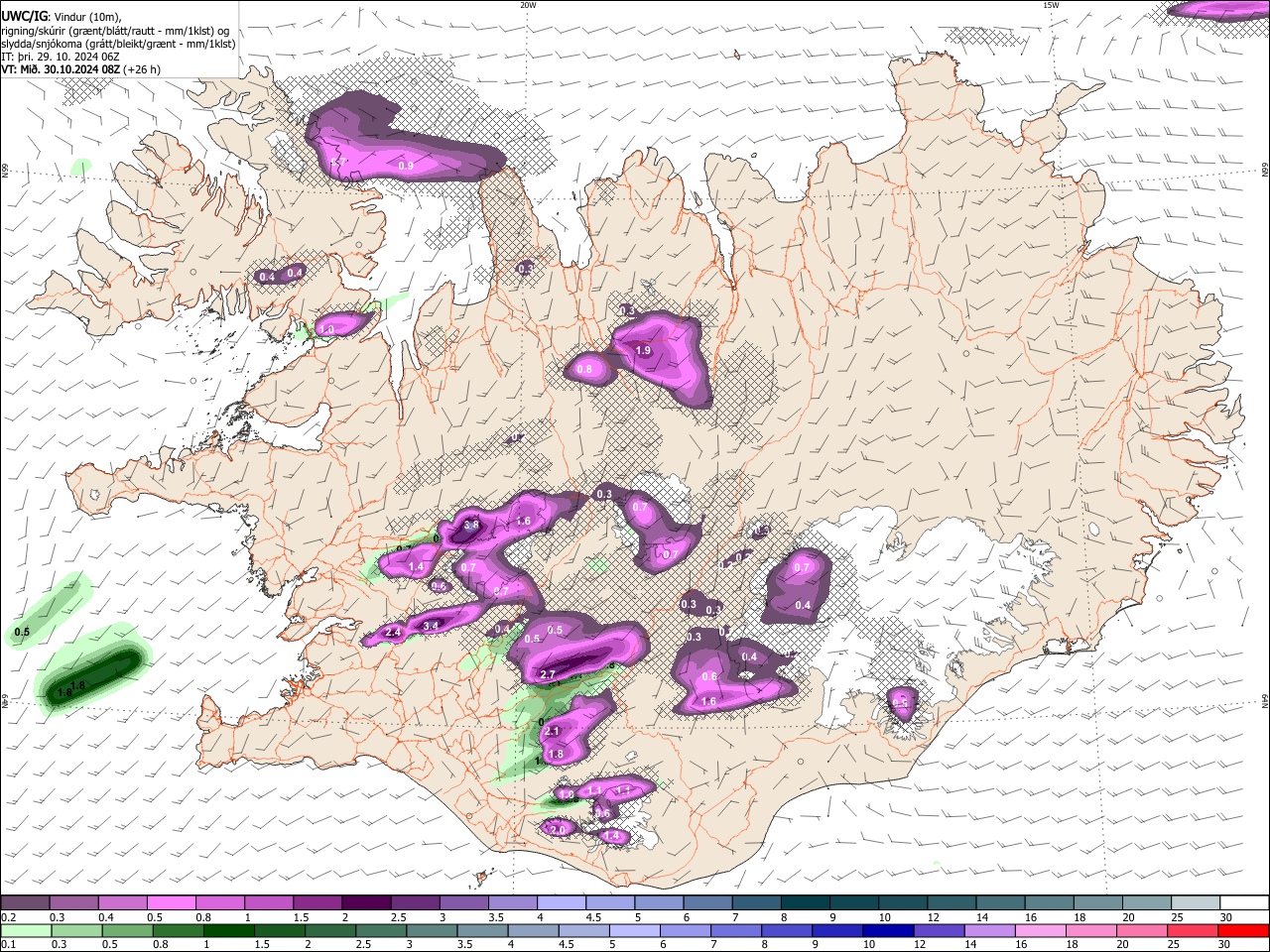Screen dimensions: 1270x952
Task: Click the UWC/IG title text
Action: [24, 17]
